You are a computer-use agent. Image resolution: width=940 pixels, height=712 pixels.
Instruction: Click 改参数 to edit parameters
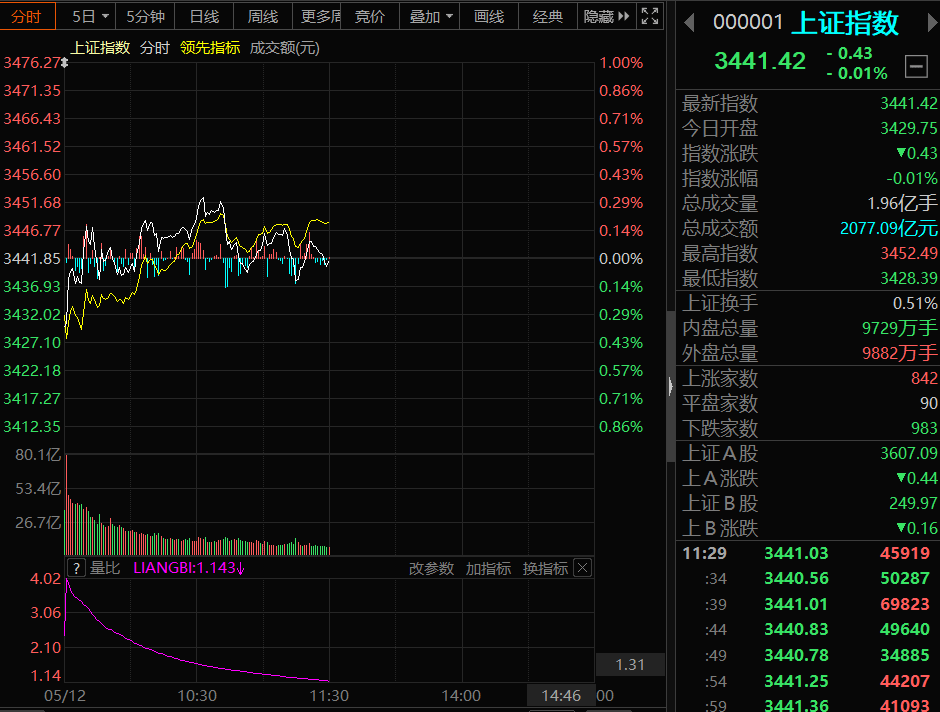coord(431,568)
